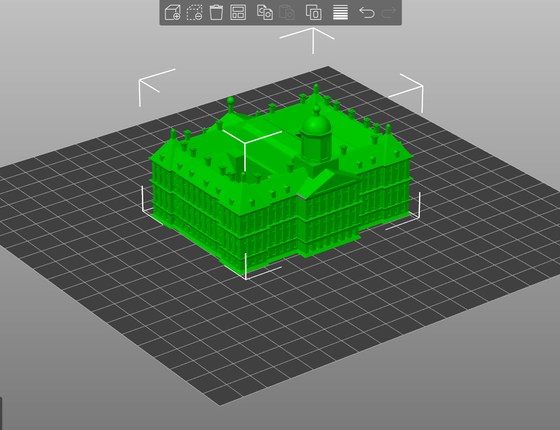
Task: Click the Delete all trash can icon
Action: [x=216, y=12]
